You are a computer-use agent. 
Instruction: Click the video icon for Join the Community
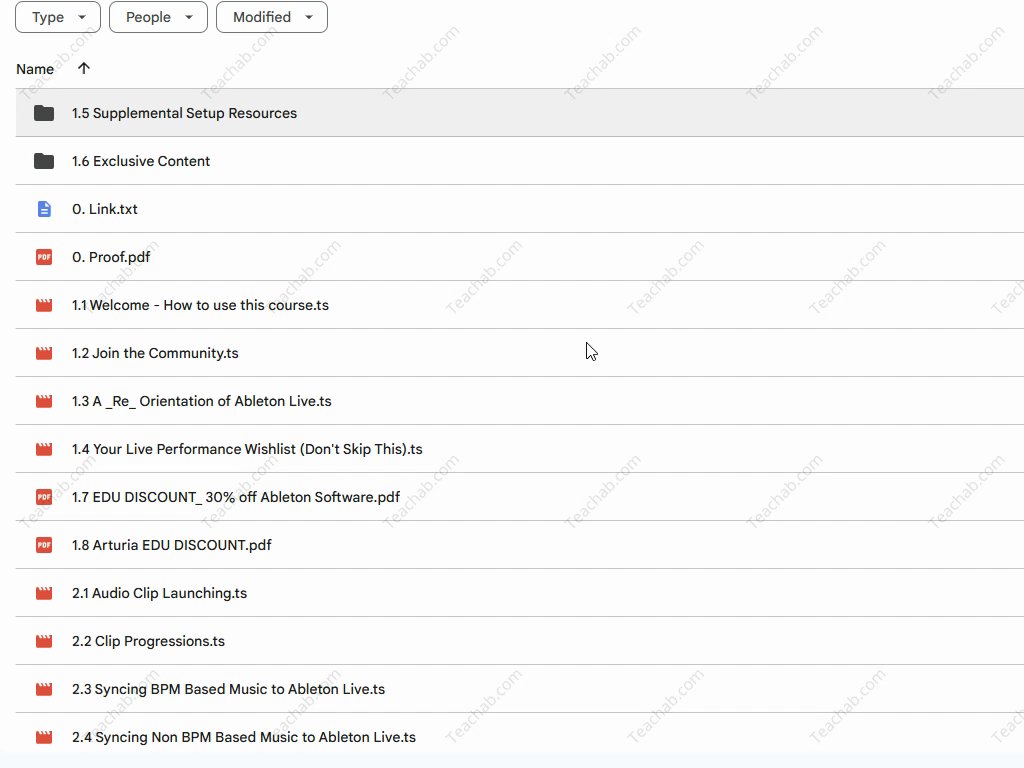[44, 353]
